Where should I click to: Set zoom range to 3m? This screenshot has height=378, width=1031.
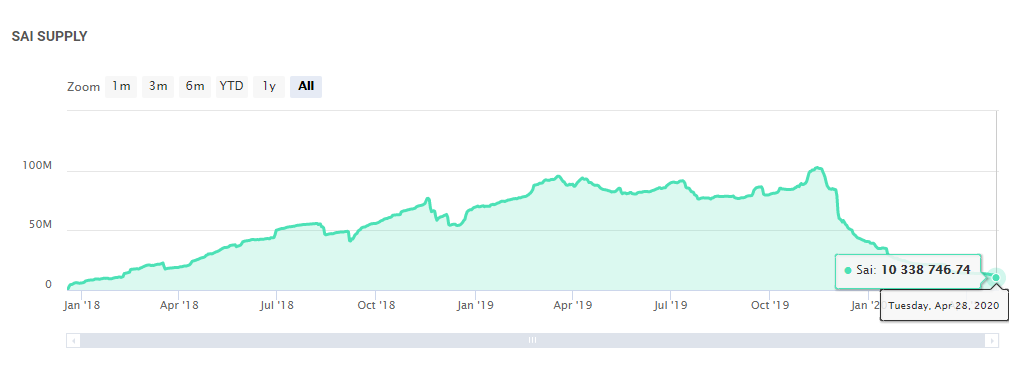point(158,86)
